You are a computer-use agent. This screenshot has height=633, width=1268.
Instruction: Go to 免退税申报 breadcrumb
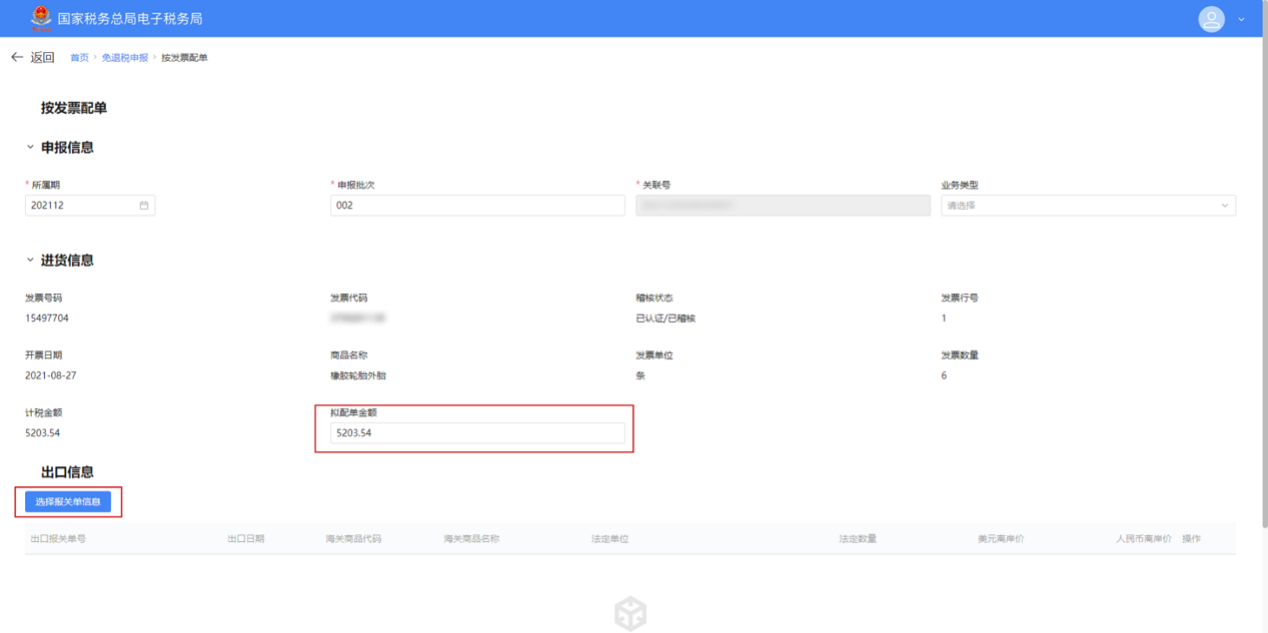point(124,58)
